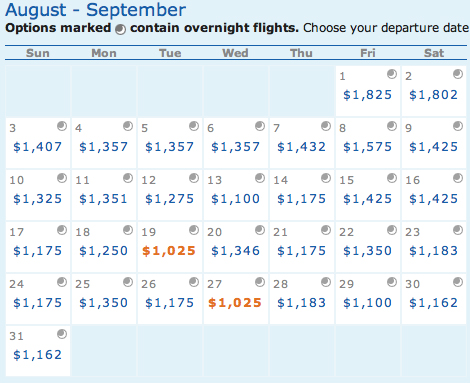Click the overnight icon on day 4
The width and height of the screenshot is (470, 383).
point(128,126)
